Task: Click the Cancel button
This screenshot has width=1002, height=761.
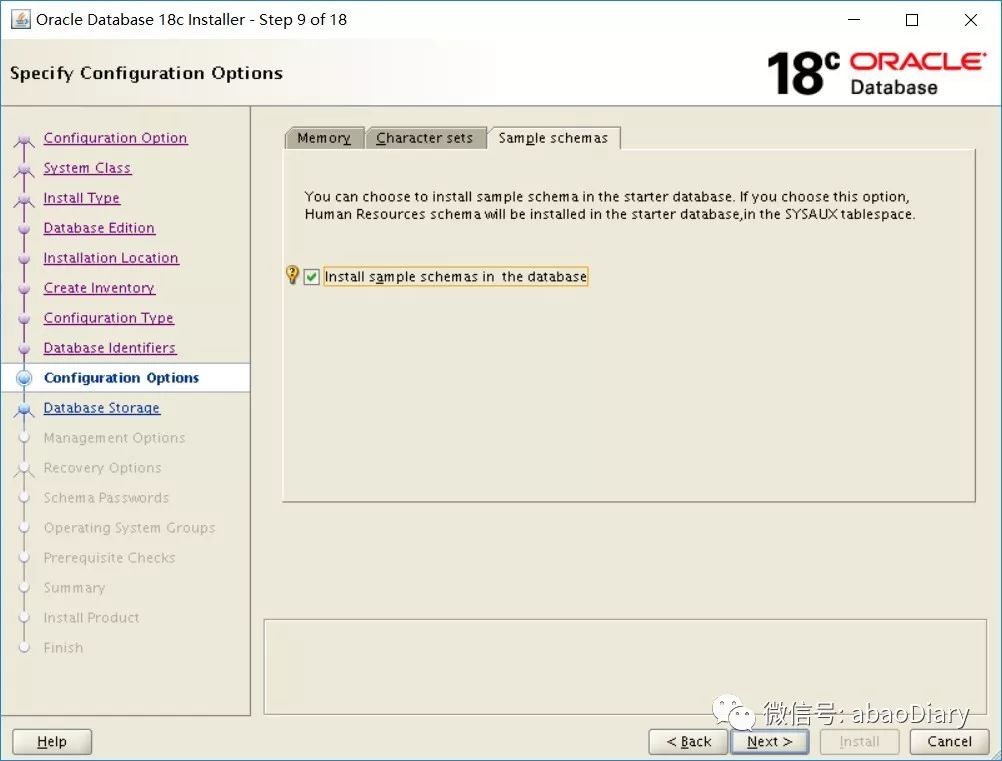Action: click(x=950, y=742)
